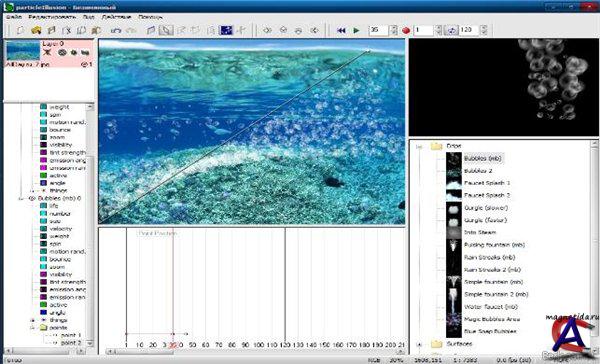Select point 1 in the tree
This screenshot has height=364, width=600.
click(x=71, y=335)
